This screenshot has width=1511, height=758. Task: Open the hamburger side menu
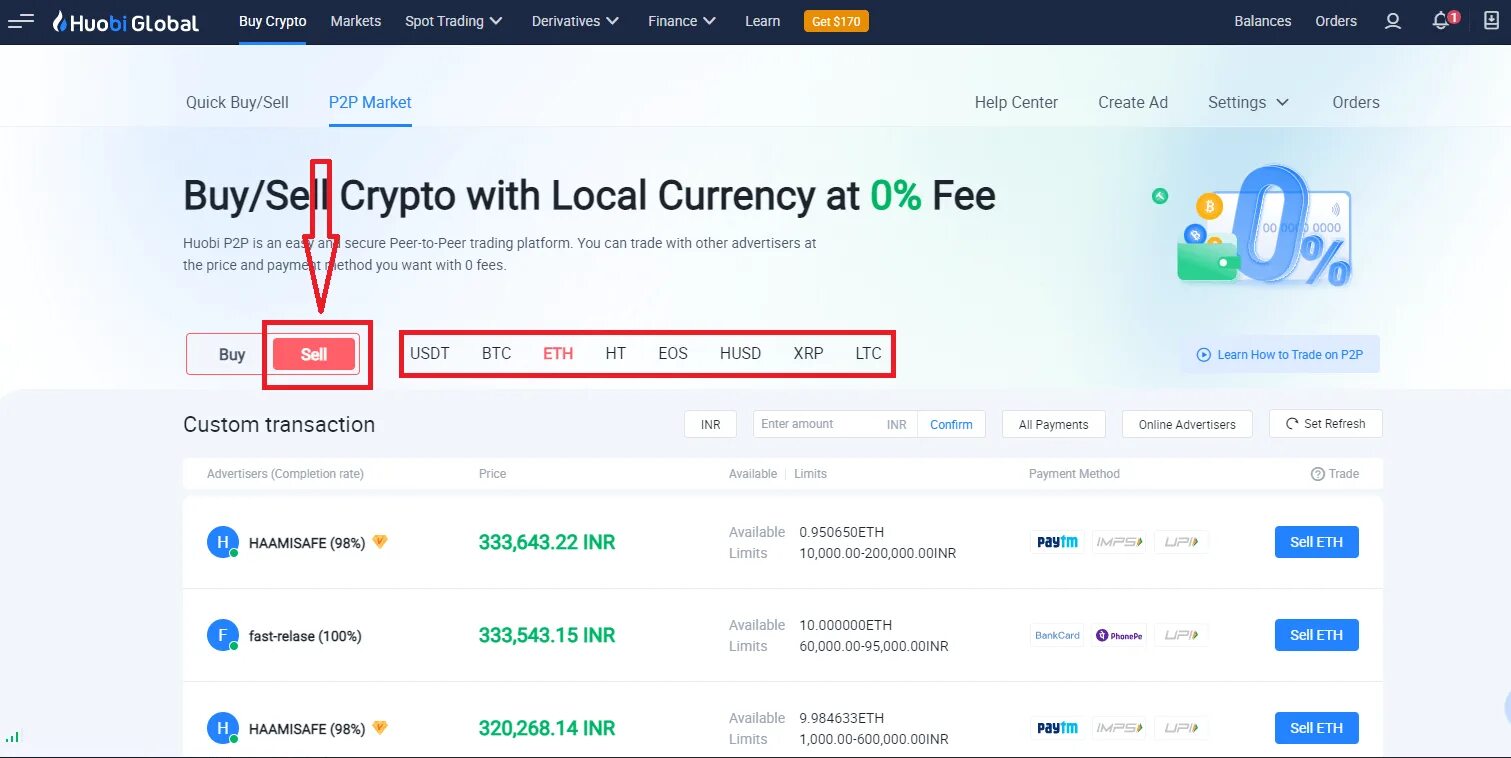tap(21, 21)
